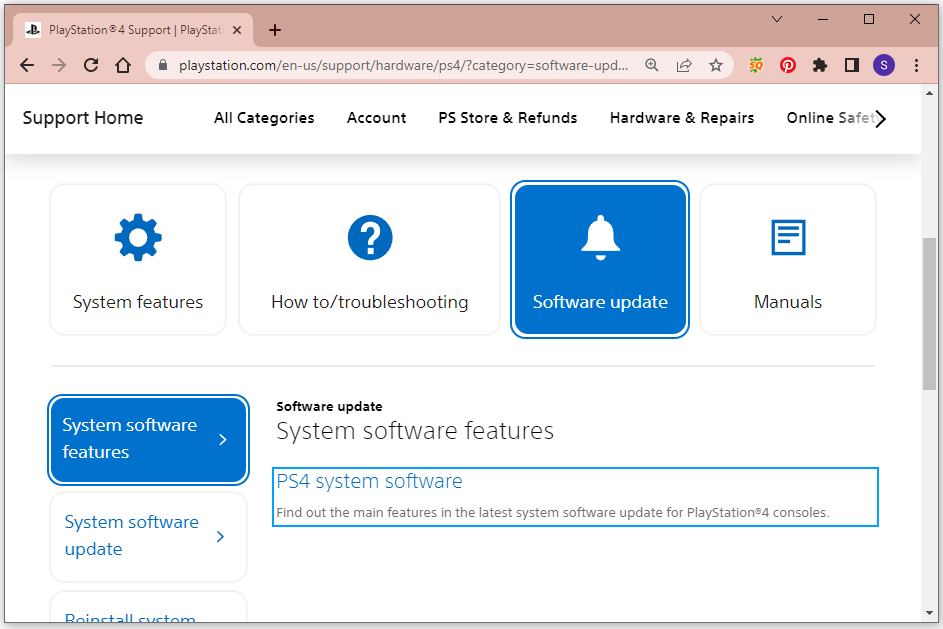Open Reinstall system sidebar item
The height and width of the screenshot is (629, 943).
point(149,607)
